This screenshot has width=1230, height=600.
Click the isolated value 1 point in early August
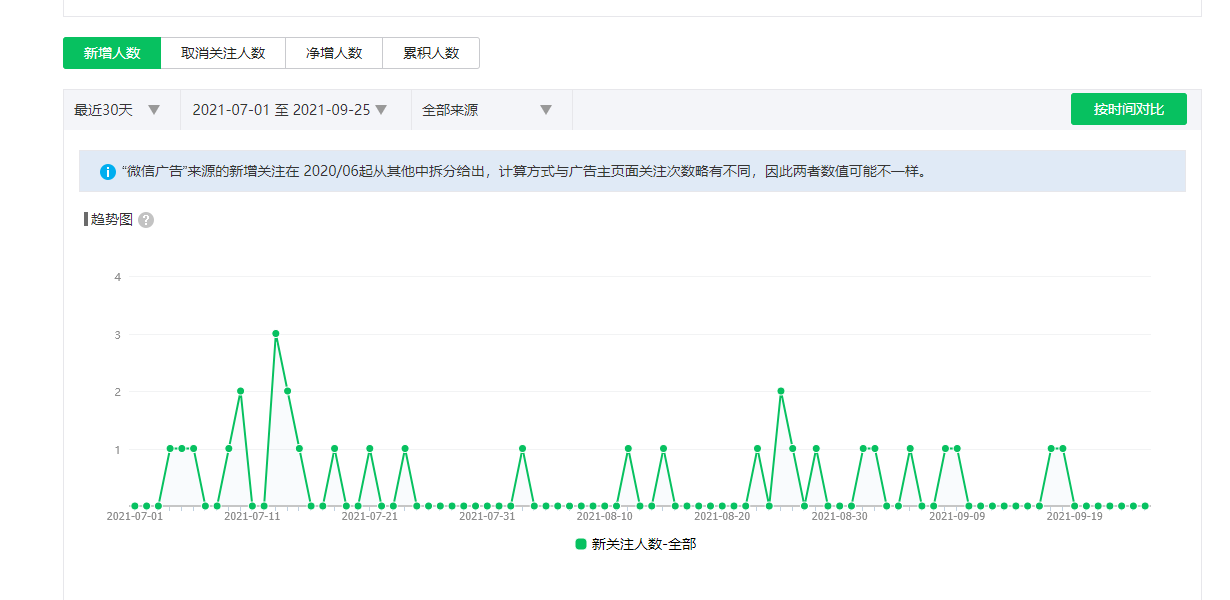coord(522,449)
